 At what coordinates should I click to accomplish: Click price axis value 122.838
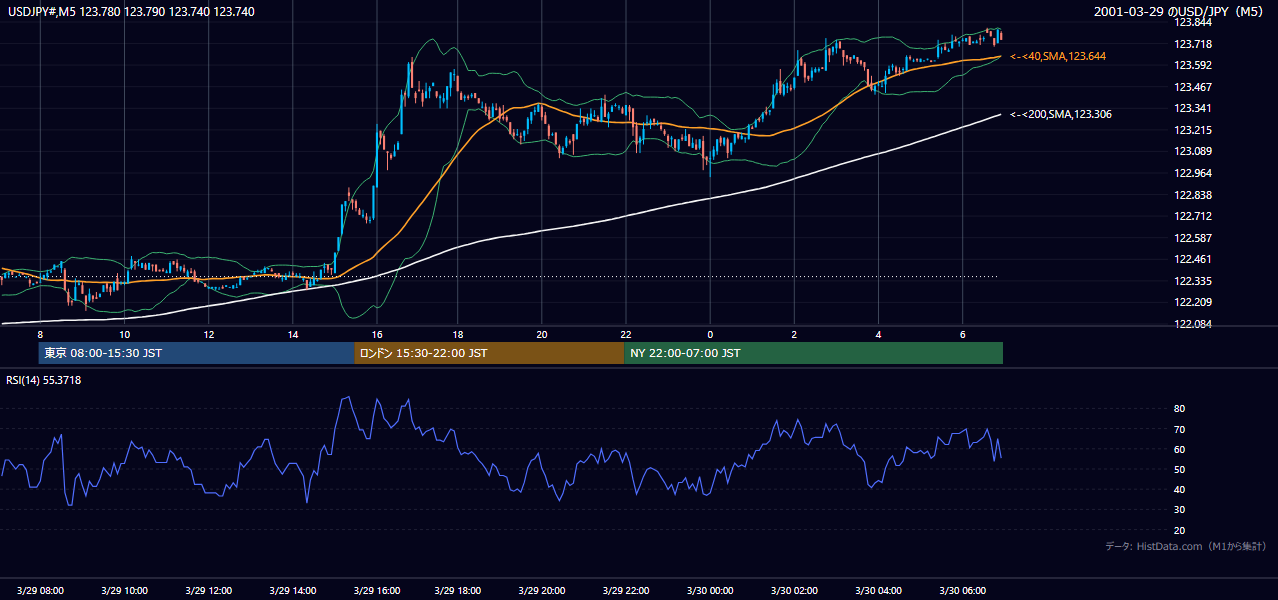(1194, 195)
